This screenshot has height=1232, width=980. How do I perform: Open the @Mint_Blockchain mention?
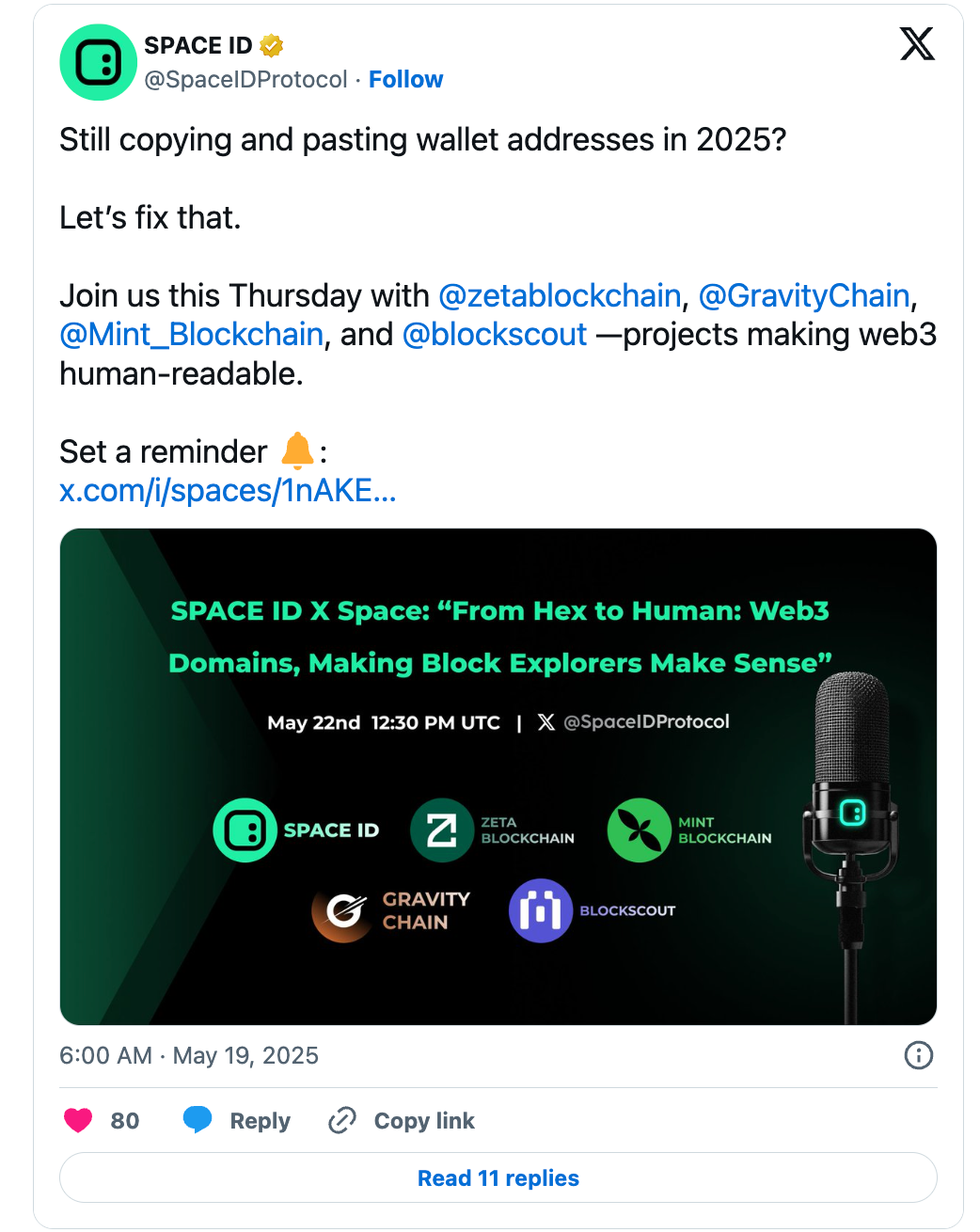point(189,335)
